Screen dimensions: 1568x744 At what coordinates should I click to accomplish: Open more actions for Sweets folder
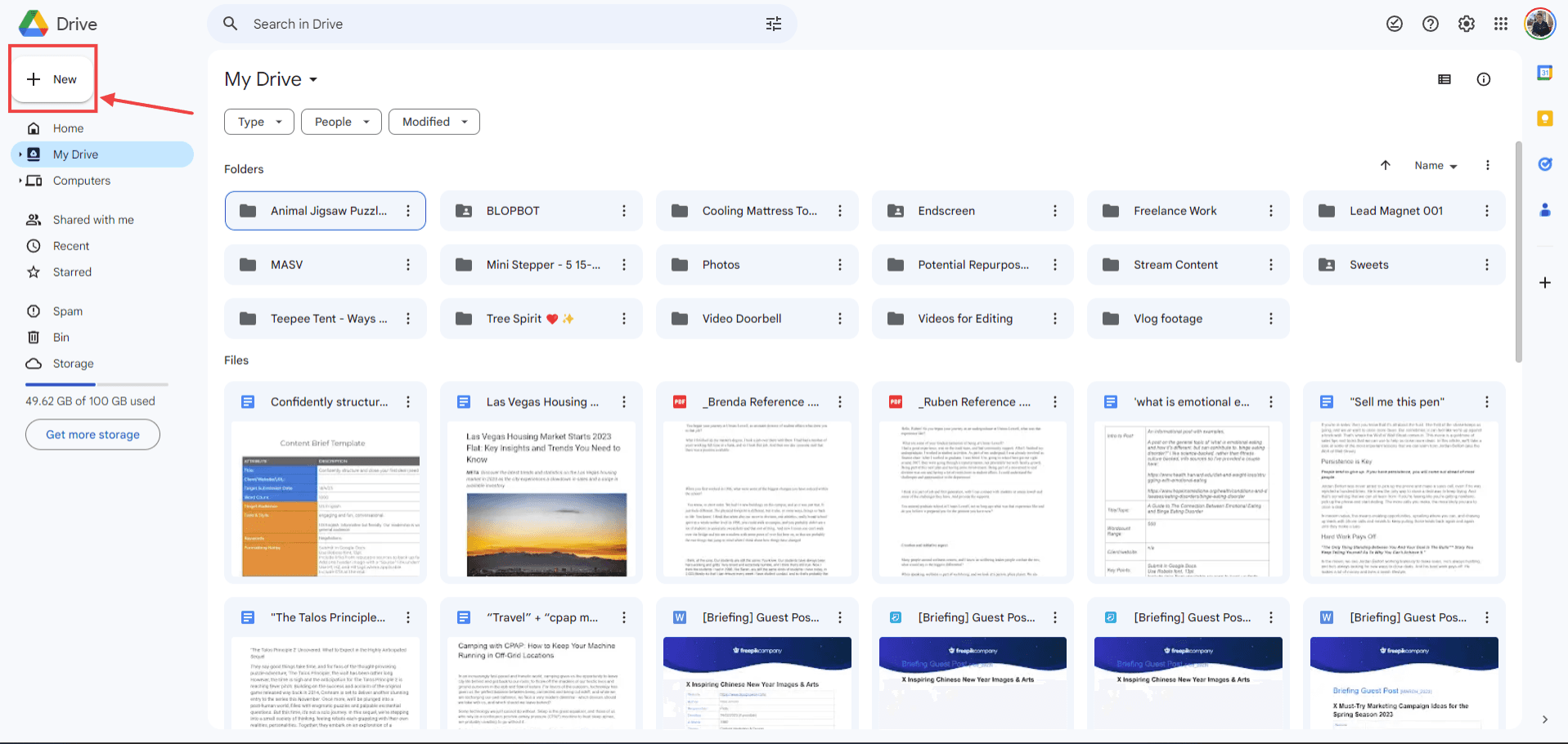[x=1487, y=265]
